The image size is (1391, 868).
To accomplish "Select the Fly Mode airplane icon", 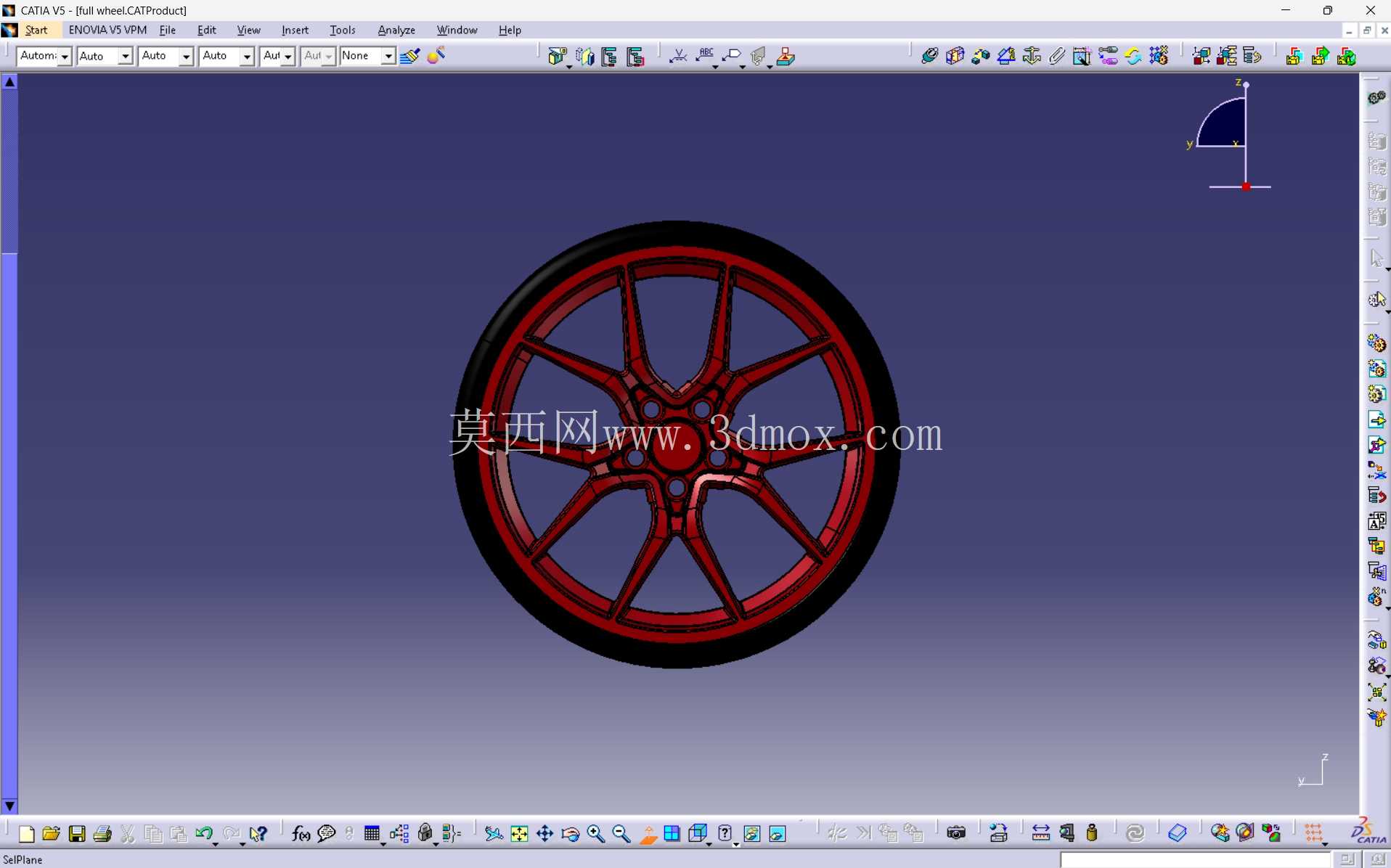I will (494, 834).
